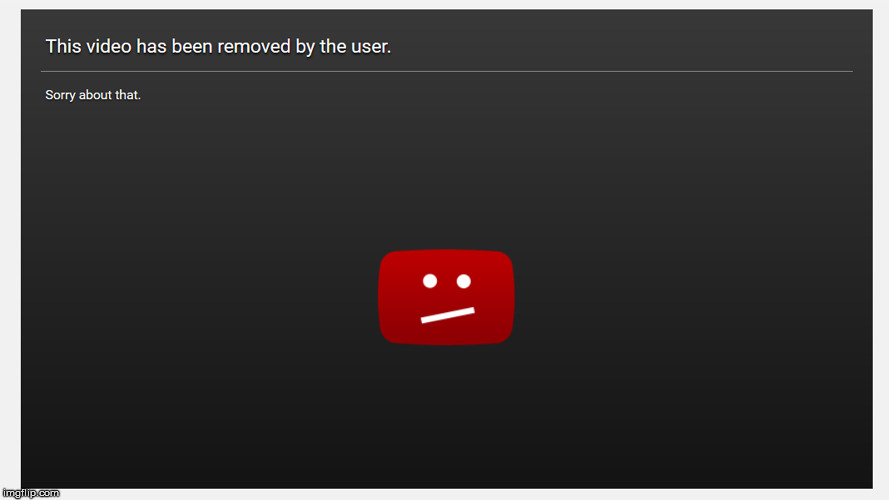Click the word 'that.' in the subtext
Screen dimensions: 889x500
128,95
